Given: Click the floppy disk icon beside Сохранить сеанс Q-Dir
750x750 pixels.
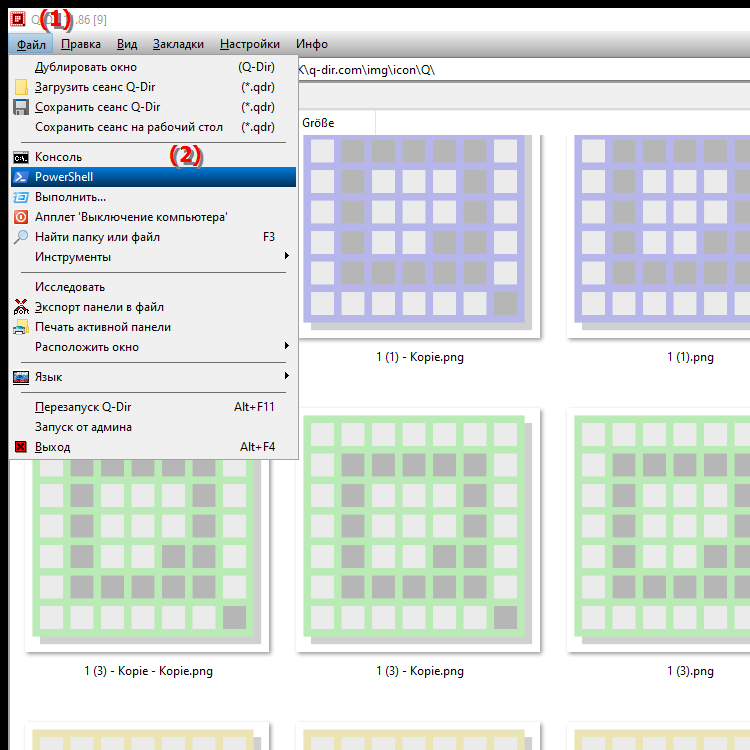Looking at the screenshot, I should [x=21, y=107].
